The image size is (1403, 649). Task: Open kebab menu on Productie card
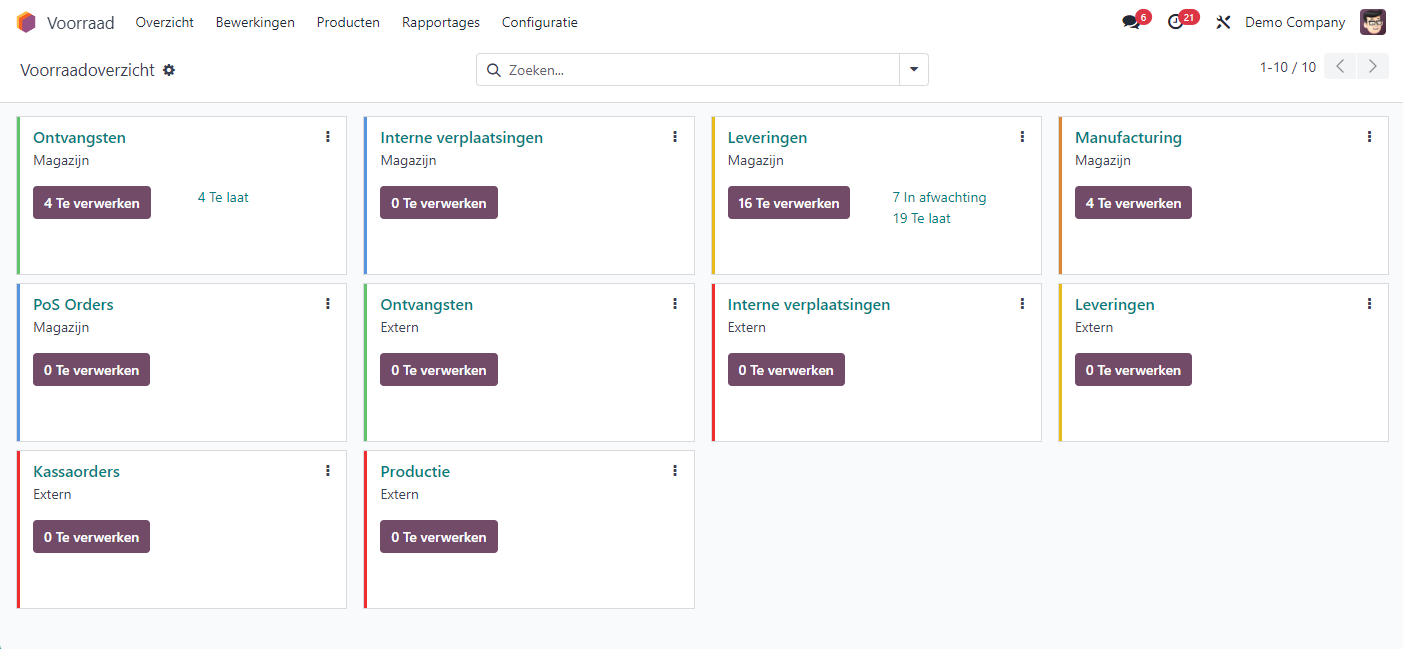pos(675,471)
